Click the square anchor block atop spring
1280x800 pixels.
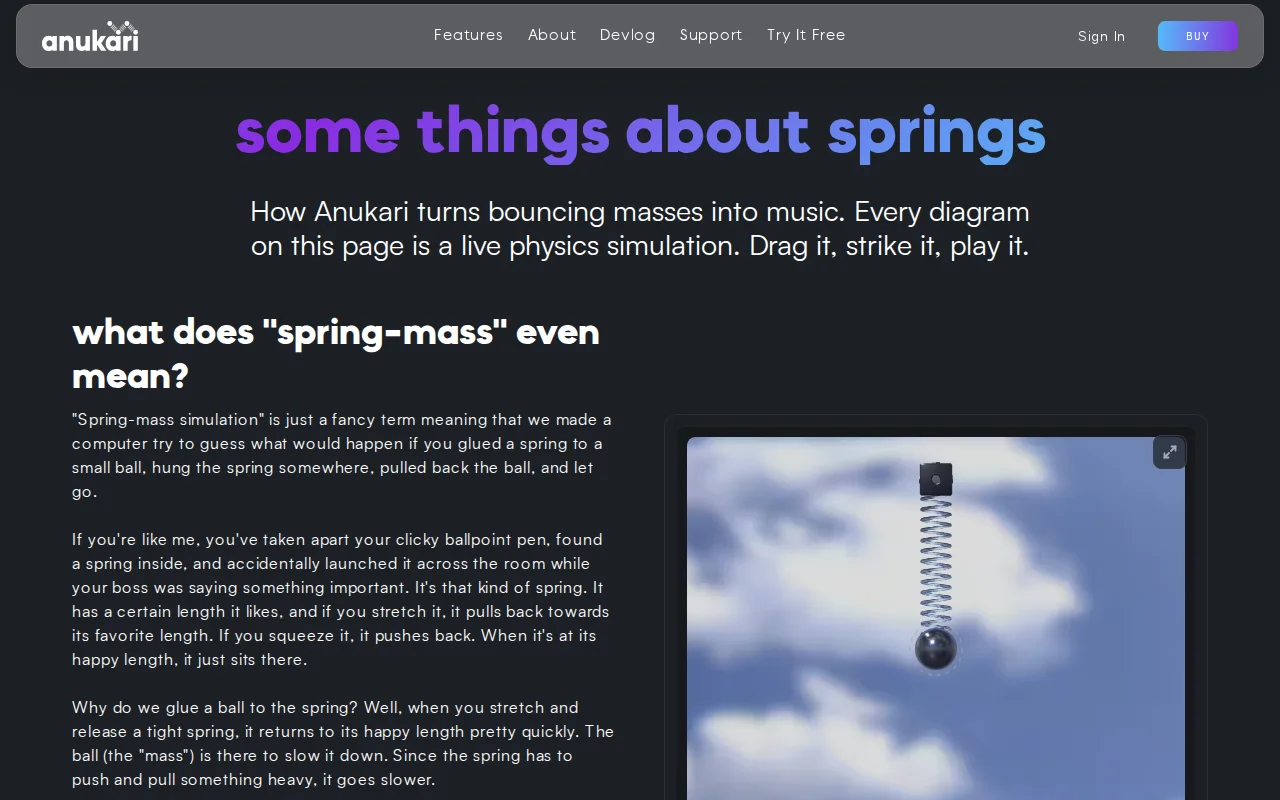pos(936,479)
